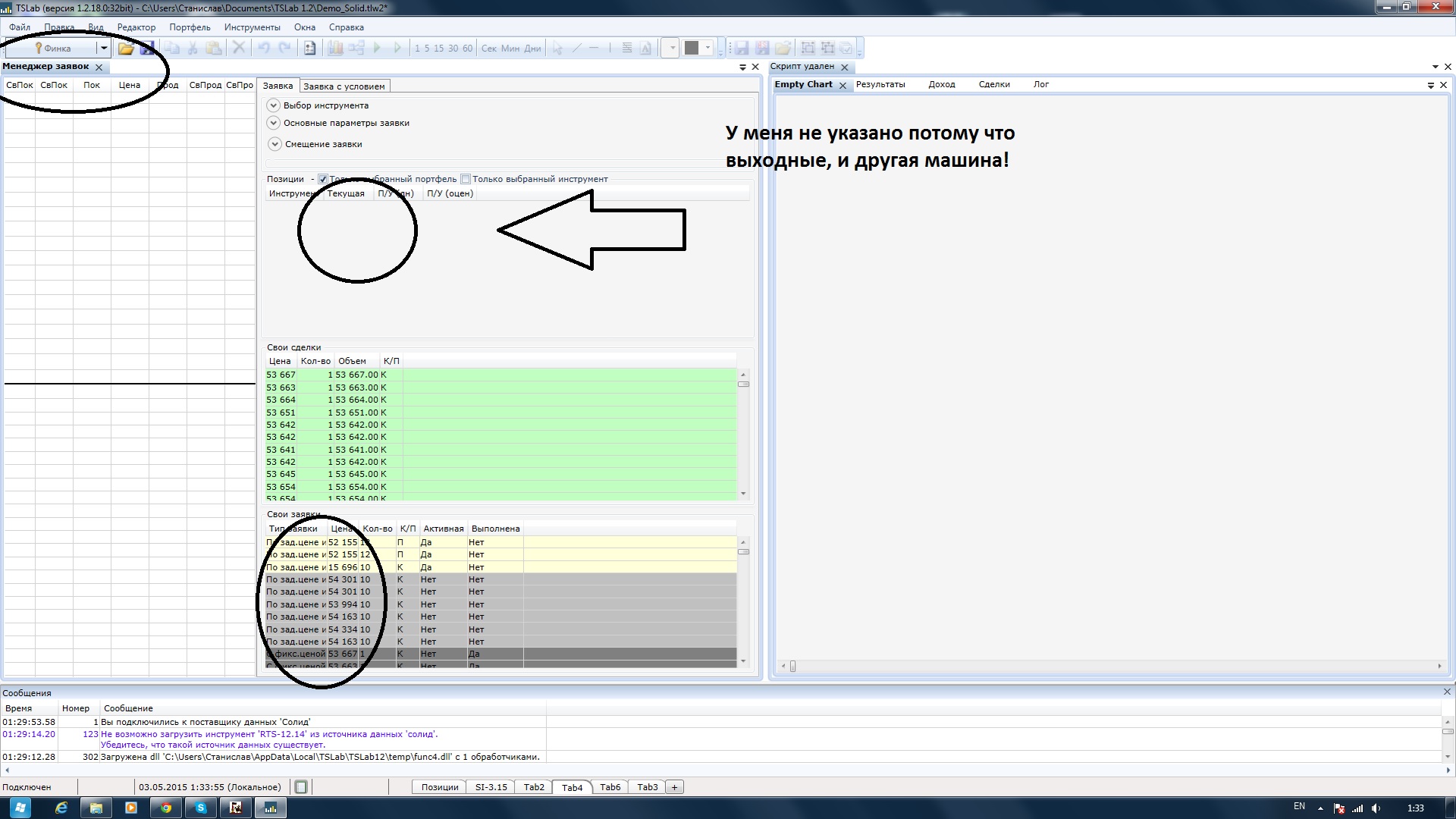
Task: Add a new tab with plus button
Action: (674, 787)
